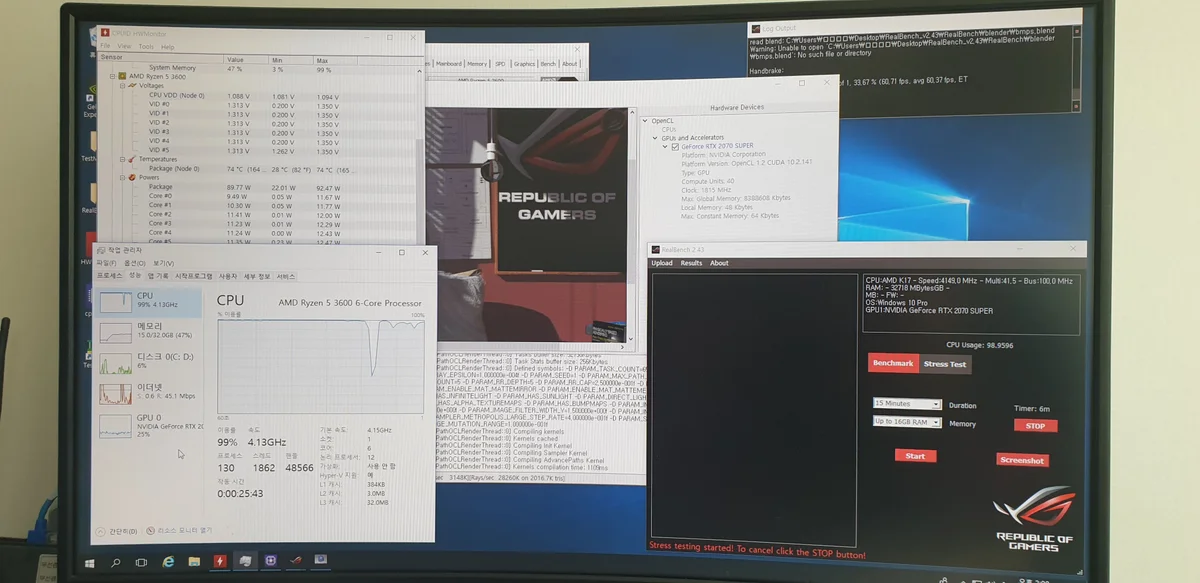Open Bench tab in CPU-Z
Image resolution: width=1200 pixels, height=583 pixels.
[x=548, y=64]
